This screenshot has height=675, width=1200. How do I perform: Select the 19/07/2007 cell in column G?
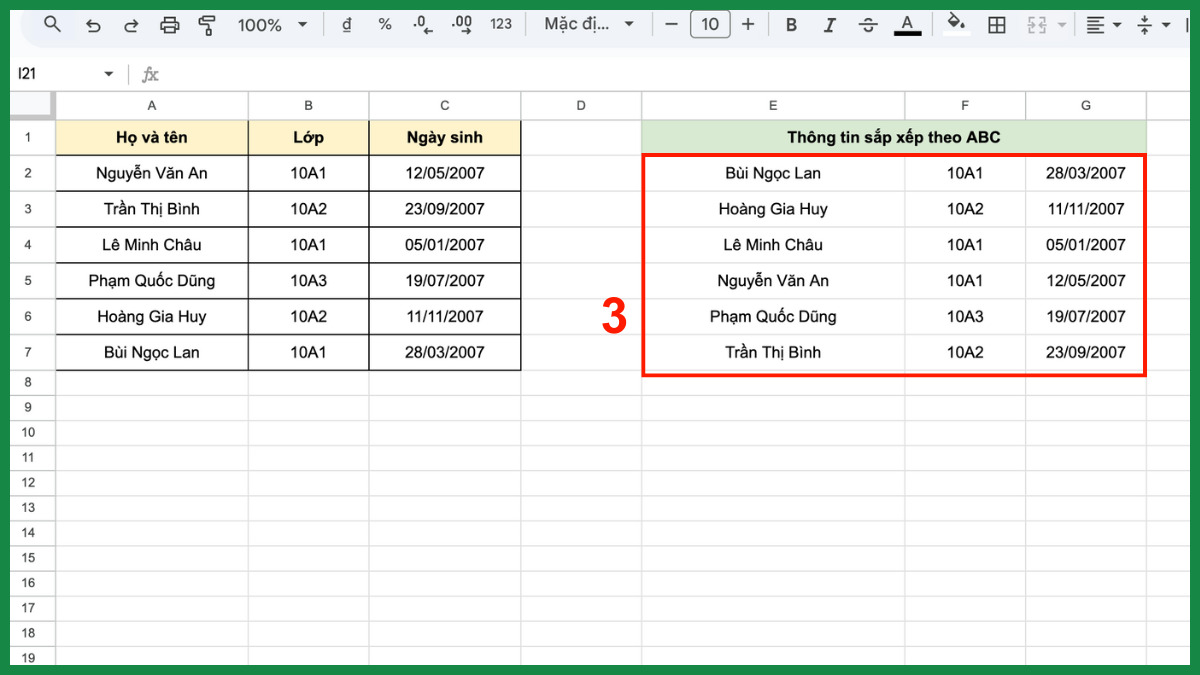1085,317
